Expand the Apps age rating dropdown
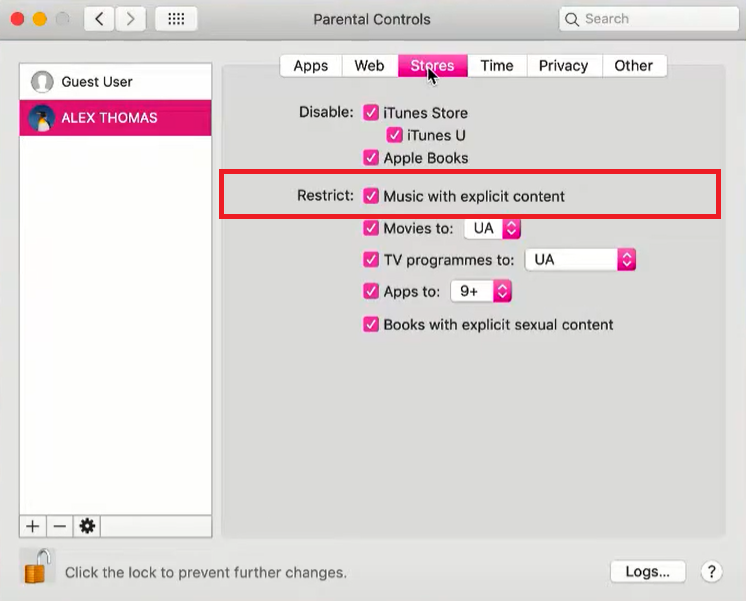This screenshot has width=746, height=601. (x=481, y=291)
